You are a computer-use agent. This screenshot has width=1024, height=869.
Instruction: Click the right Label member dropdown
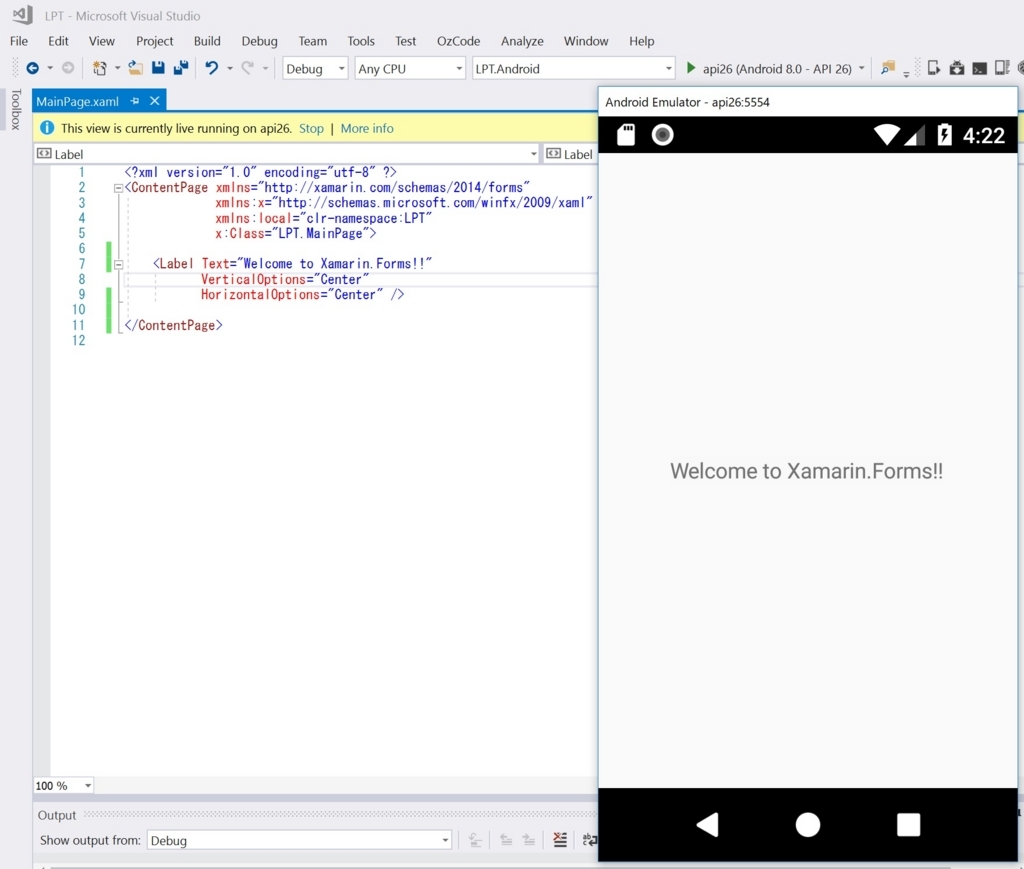point(571,154)
